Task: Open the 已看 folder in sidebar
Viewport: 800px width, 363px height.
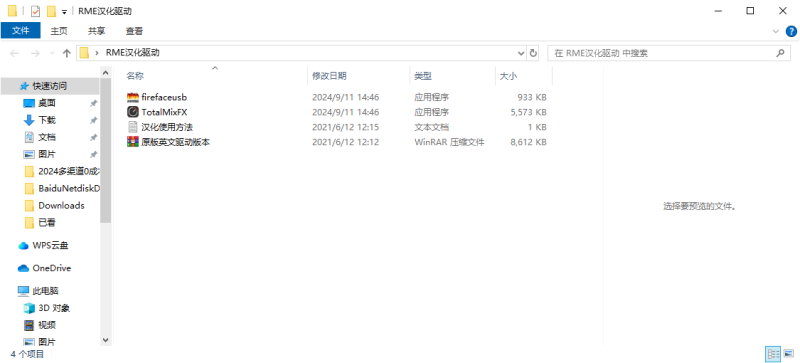Action: tap(47, 222)
